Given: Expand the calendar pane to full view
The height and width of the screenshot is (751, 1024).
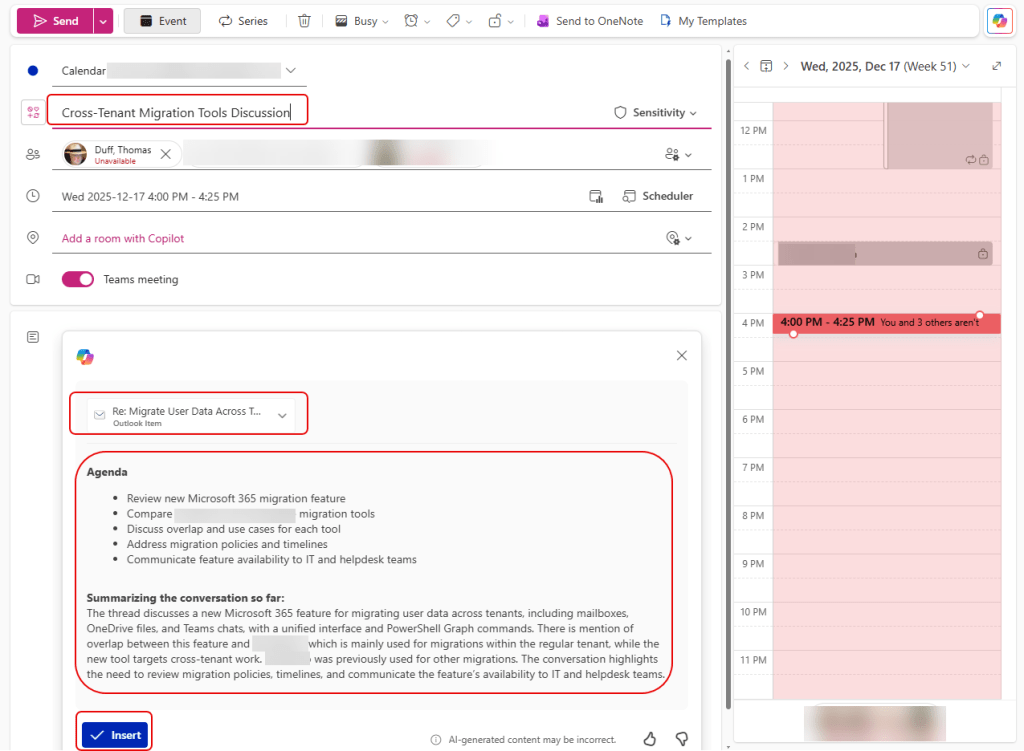Looking at the screenshot, I should click(x=996, y=66).
